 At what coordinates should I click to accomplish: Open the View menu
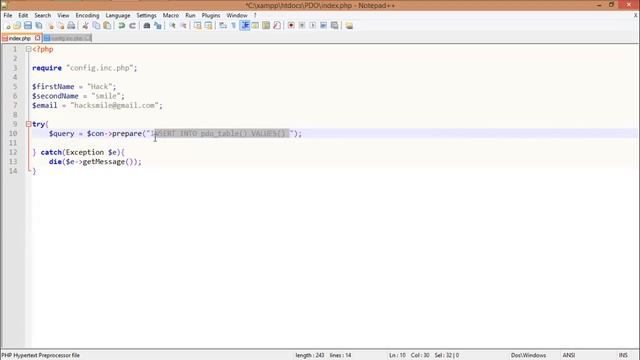click(63, 15)
